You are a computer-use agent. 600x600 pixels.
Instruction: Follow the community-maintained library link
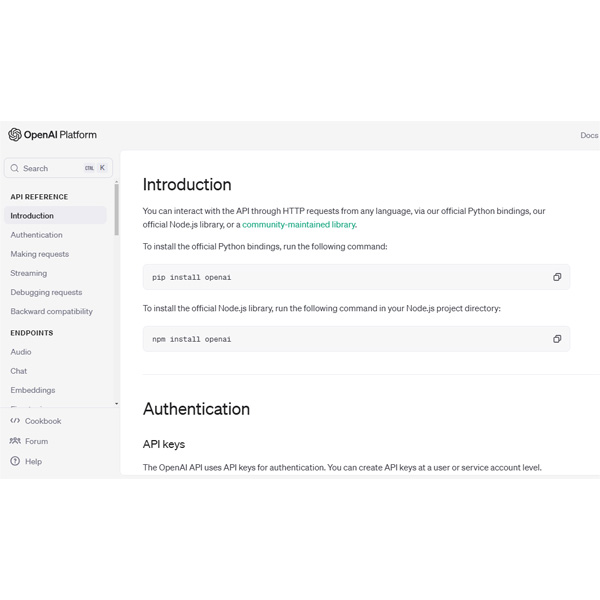pos(299,225)
